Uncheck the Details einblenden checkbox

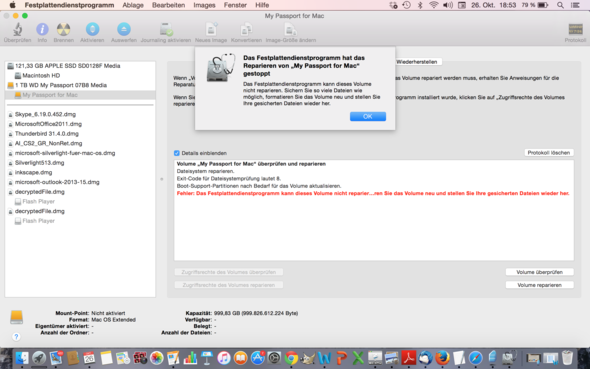pos(176,153)
